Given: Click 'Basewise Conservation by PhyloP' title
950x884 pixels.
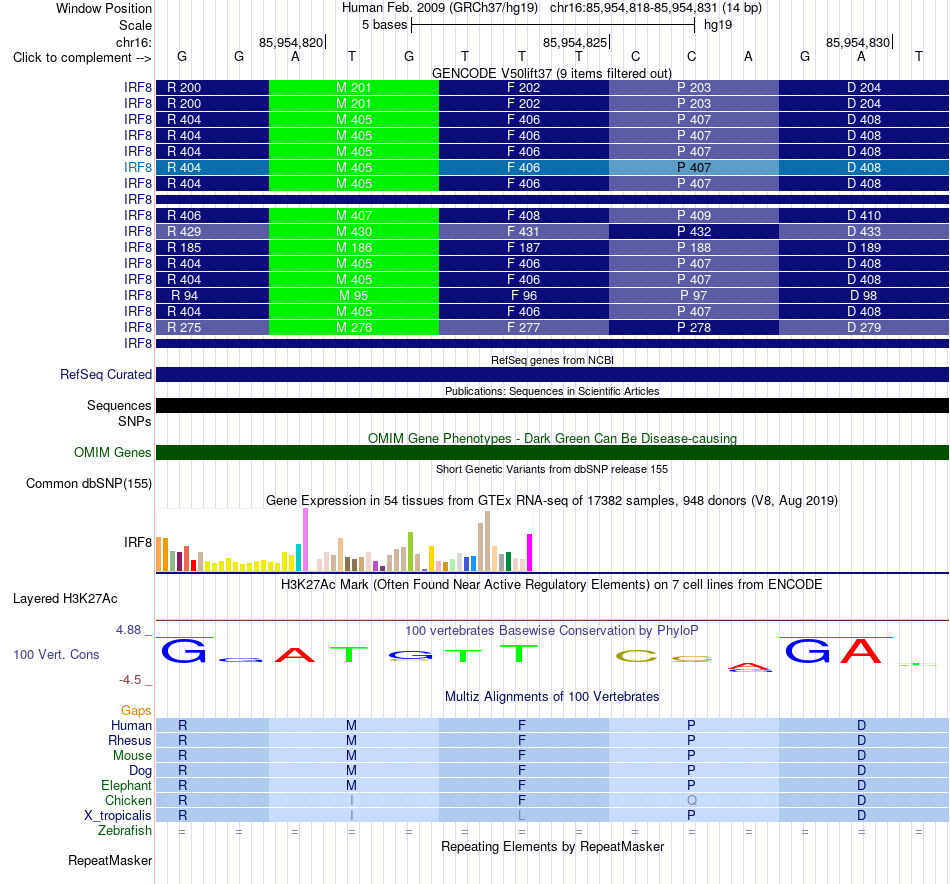Looking at the screenshot, I should [x=551, y=631].
